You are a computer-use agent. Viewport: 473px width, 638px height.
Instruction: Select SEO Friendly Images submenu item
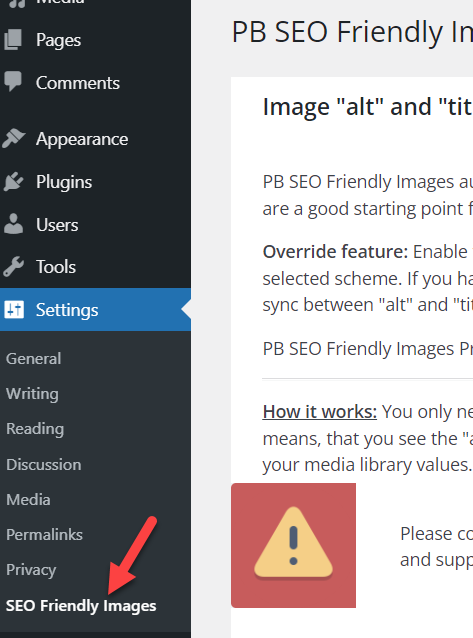(x=81, y=605)
